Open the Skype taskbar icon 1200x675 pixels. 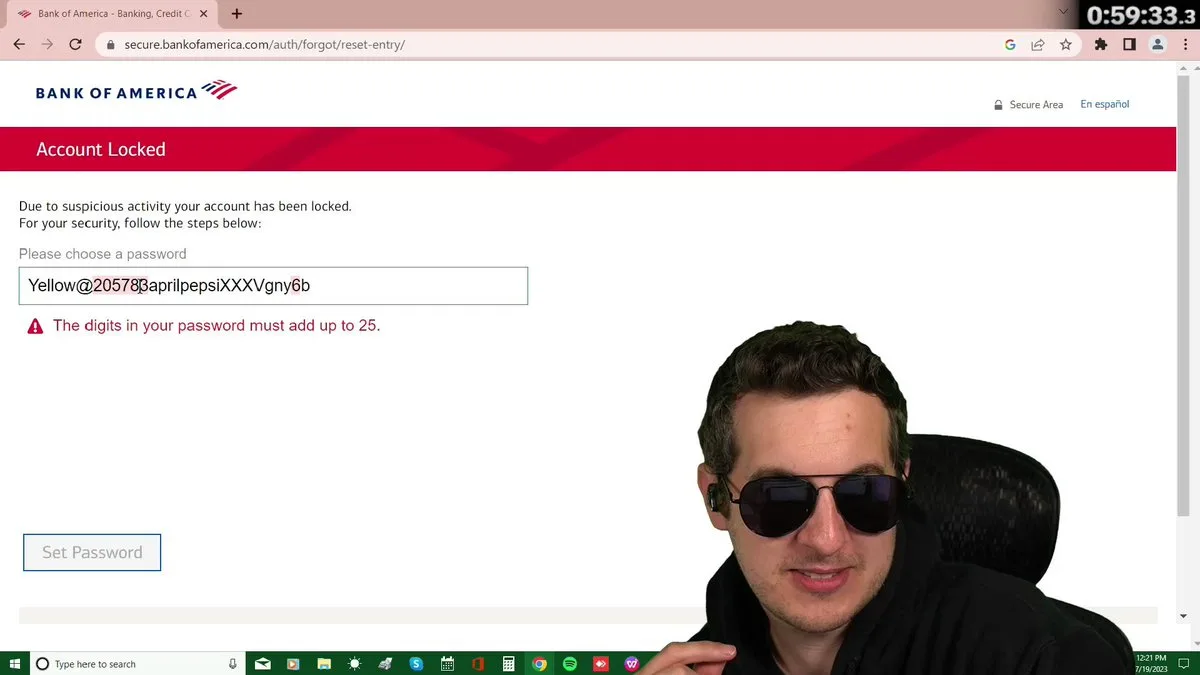[416, 664]
